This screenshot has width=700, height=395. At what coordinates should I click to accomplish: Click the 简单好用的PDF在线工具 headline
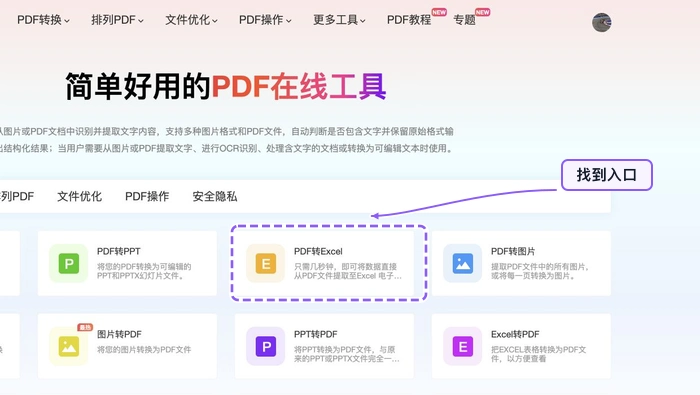(226, 86)
